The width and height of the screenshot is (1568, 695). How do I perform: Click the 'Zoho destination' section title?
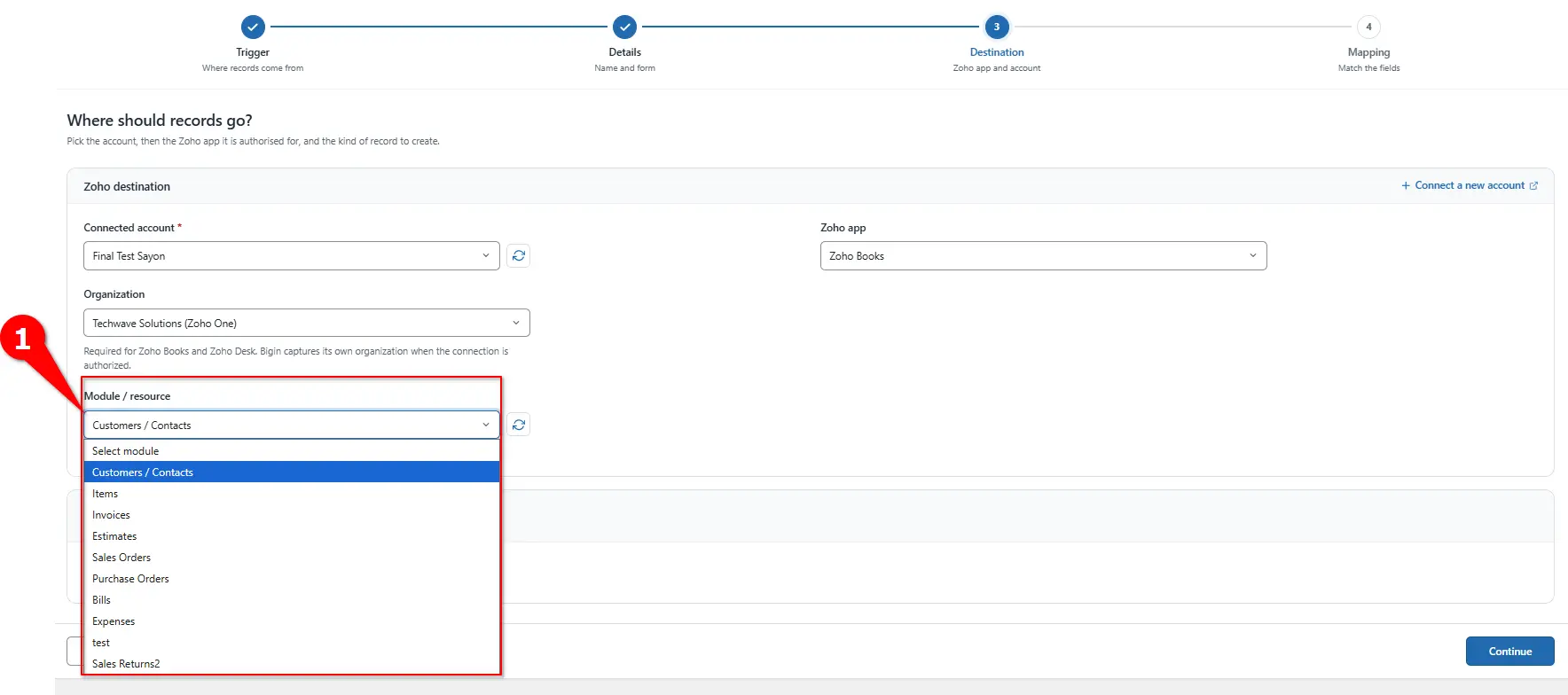click(x=127, y=186)
